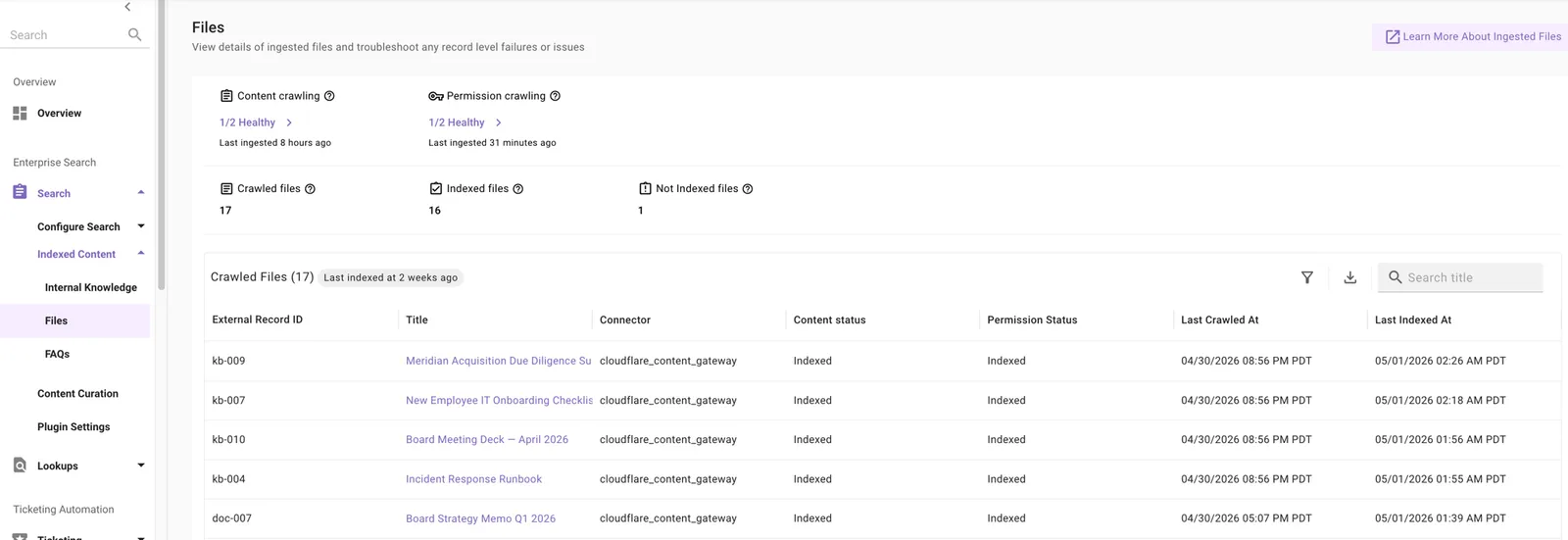Click the Indexed files checkmark icon
This screenshot has height=540, width=1568.
pos(436,188)
